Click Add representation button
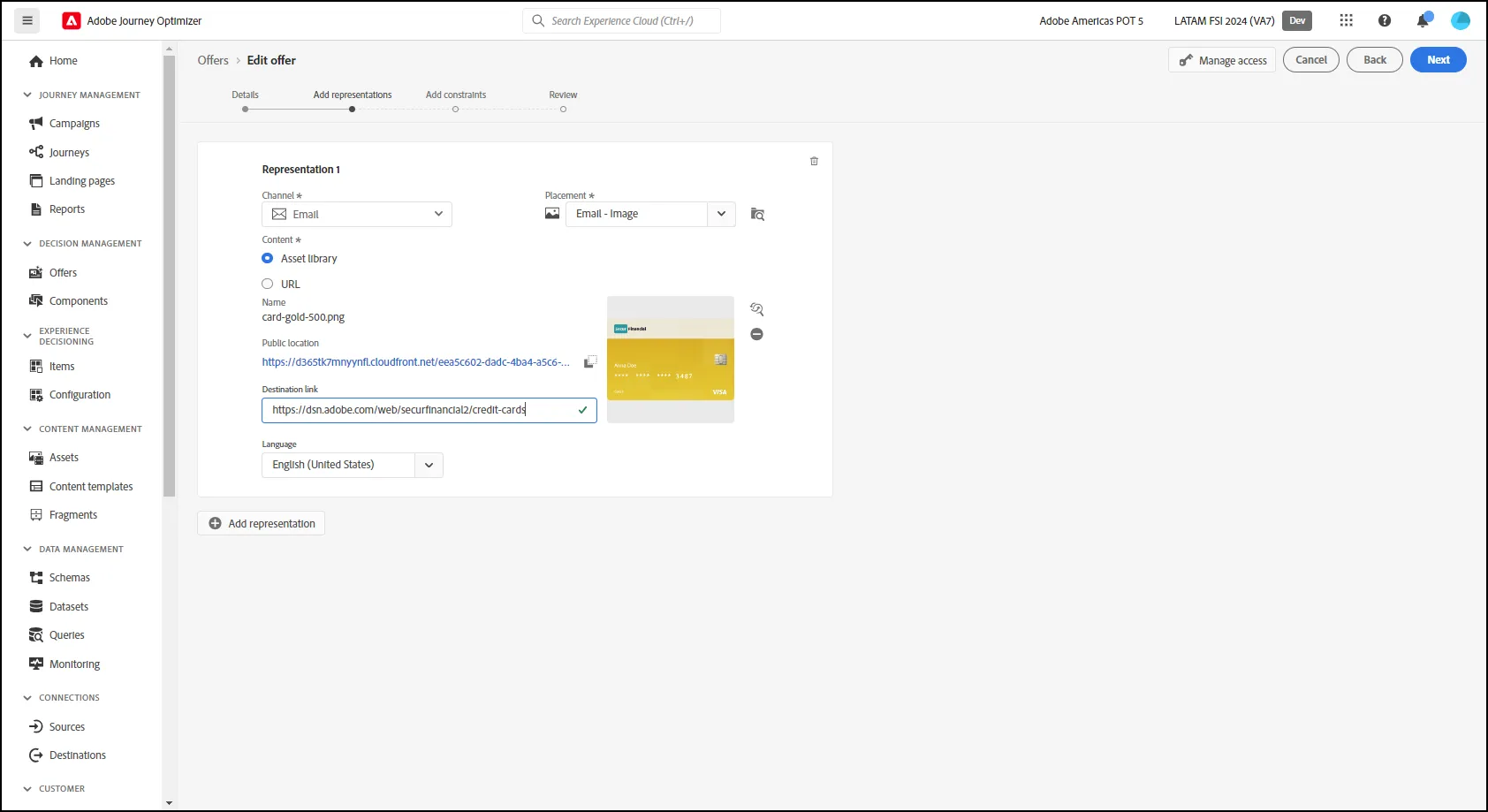The width and height of the screenshot is (1488, 812). (262, 524)
